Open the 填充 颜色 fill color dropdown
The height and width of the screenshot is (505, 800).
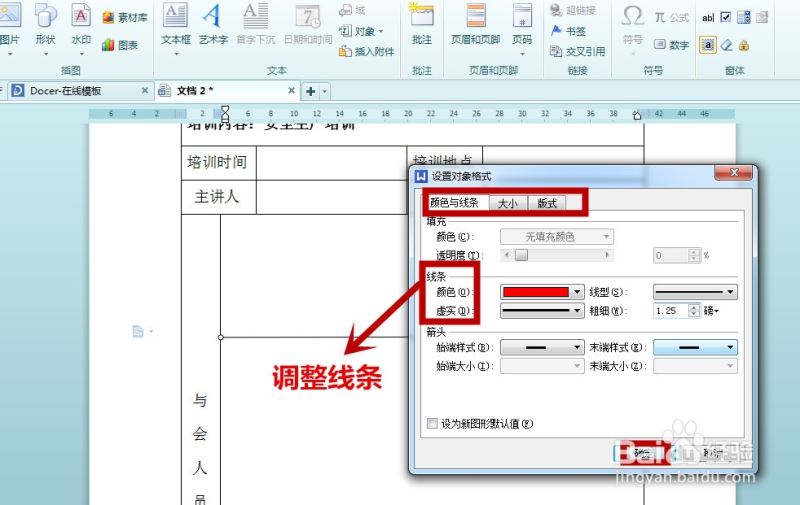click(x=557, y=237)
